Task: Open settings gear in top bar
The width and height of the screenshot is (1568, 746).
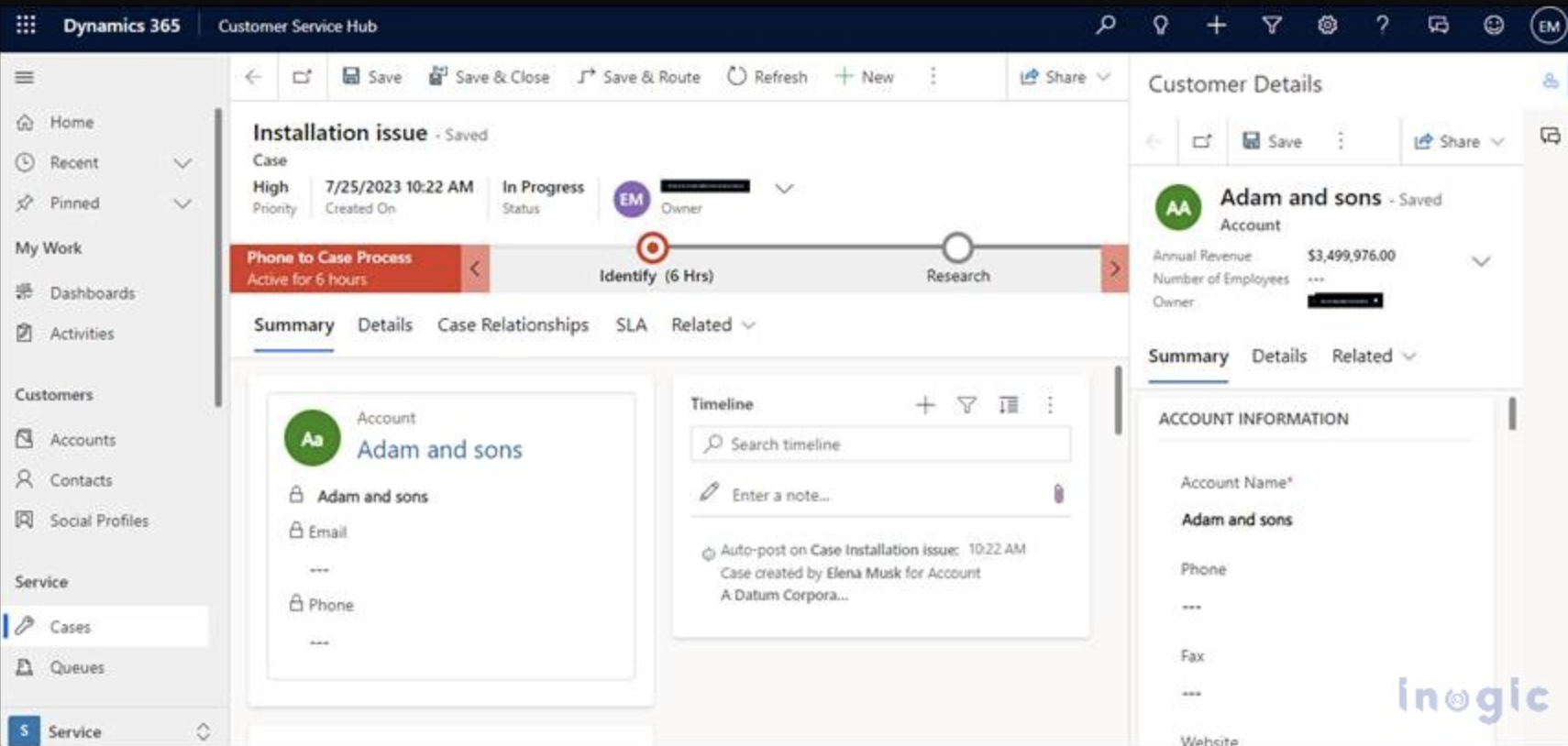Action: point(1327,26)
